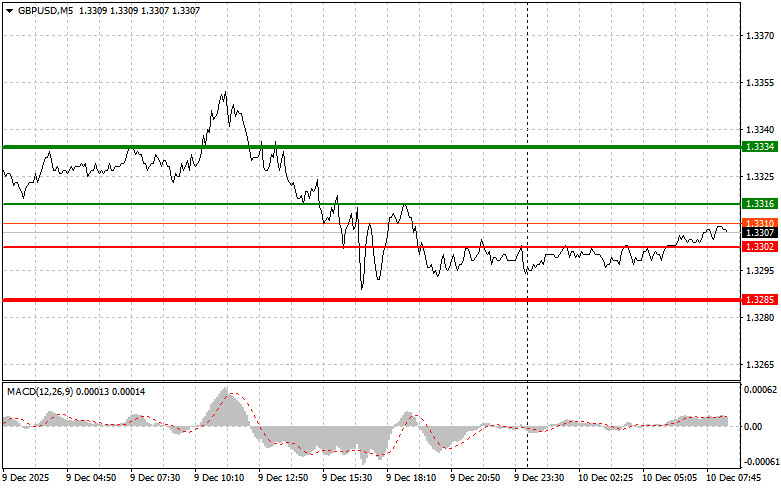781x489 pixels.
Task: Select the 1.3334 green price label
Action: point(760,147)
